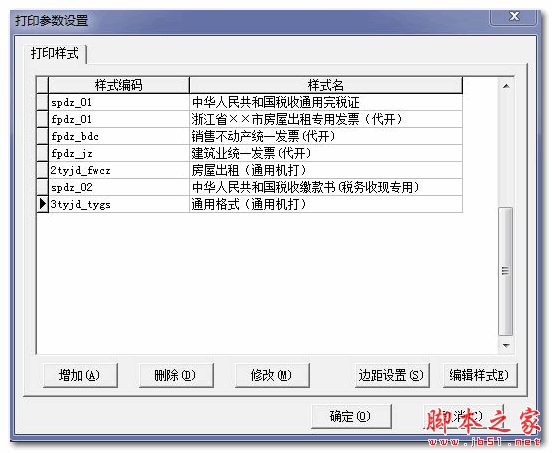The height and width of the screenshot is (453, 552).
Task: Select 建筑业统一发票(代开) style name
Action: click(326, 153)
